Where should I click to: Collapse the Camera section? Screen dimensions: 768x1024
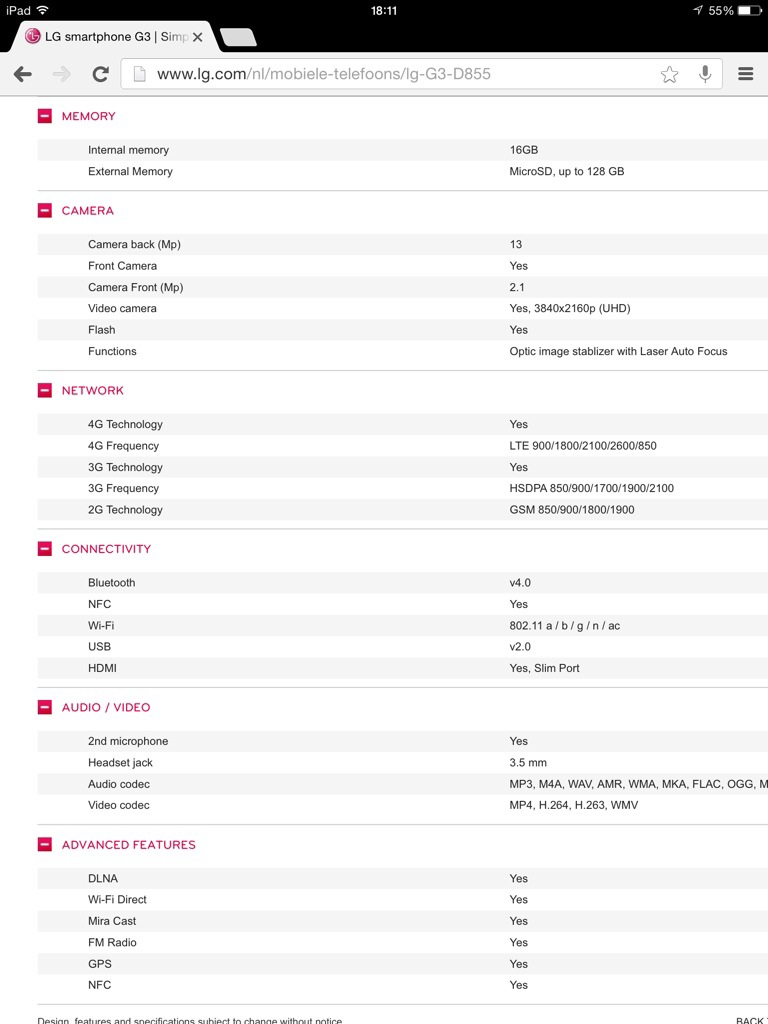[45, 211]
